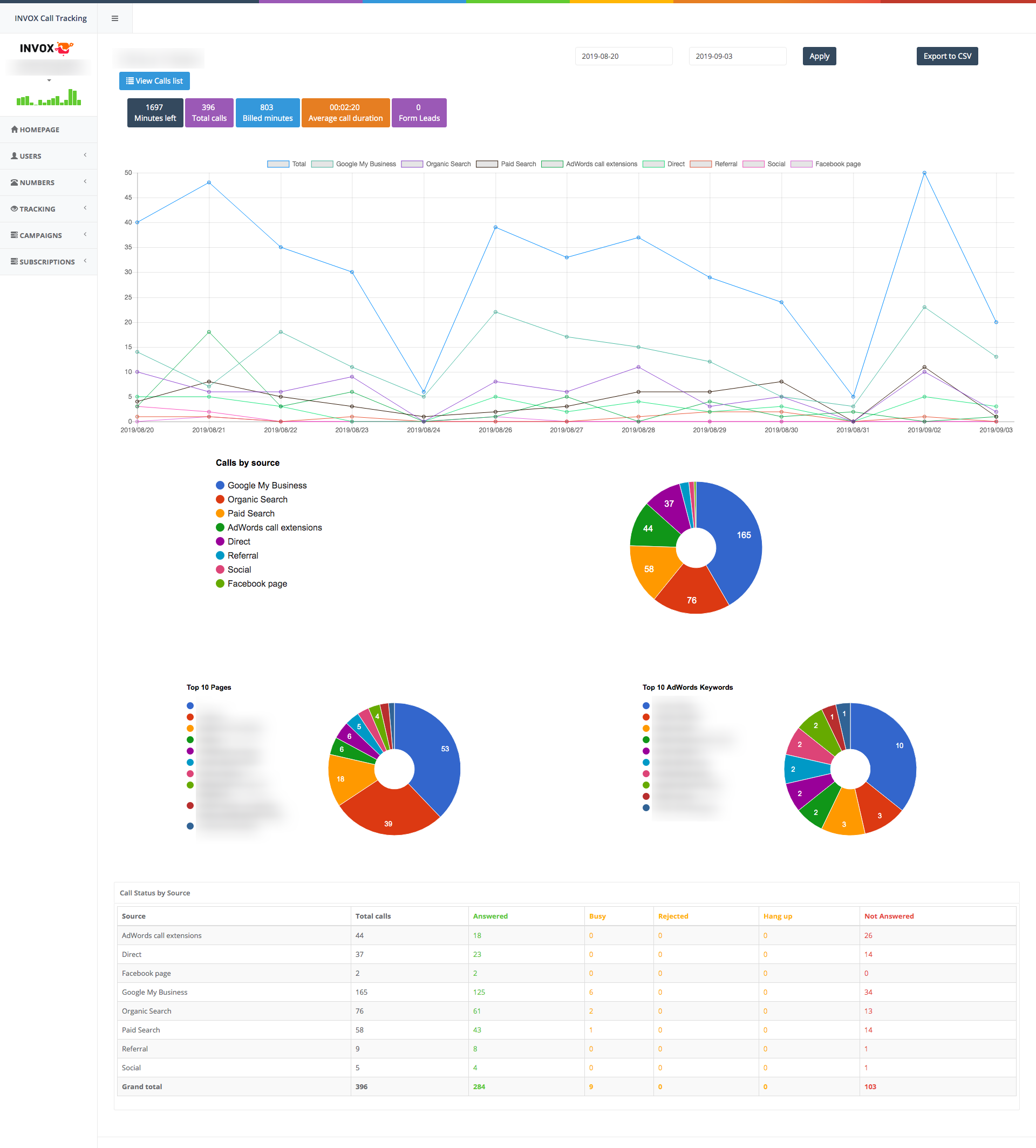Click the Users person icon
Screen dimensions: 1036x1148
click(x=14, y=155)
